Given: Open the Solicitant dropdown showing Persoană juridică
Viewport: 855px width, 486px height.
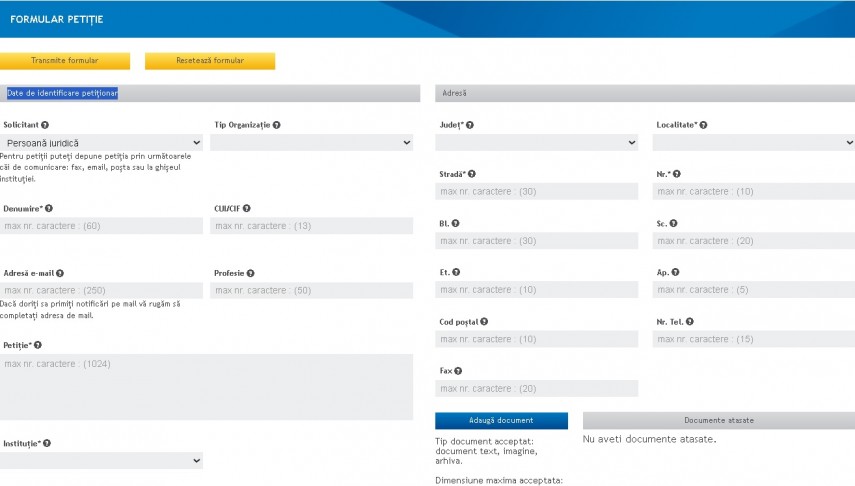Looking at the screenshot, I should tap(101, 143).
